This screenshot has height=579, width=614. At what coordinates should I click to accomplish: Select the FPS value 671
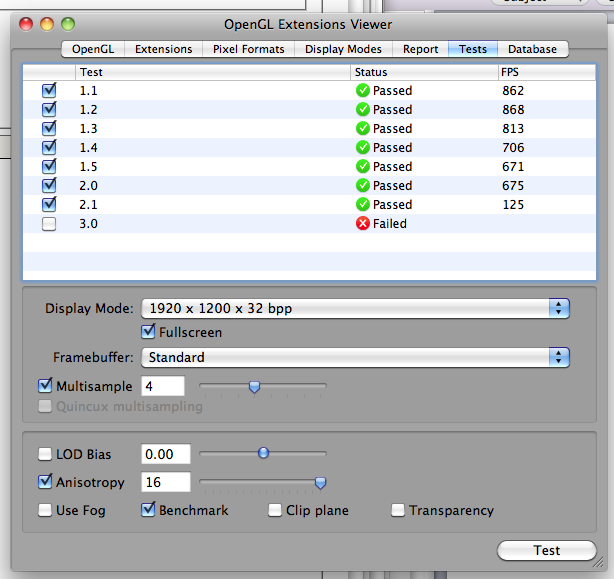pos(513,166)
